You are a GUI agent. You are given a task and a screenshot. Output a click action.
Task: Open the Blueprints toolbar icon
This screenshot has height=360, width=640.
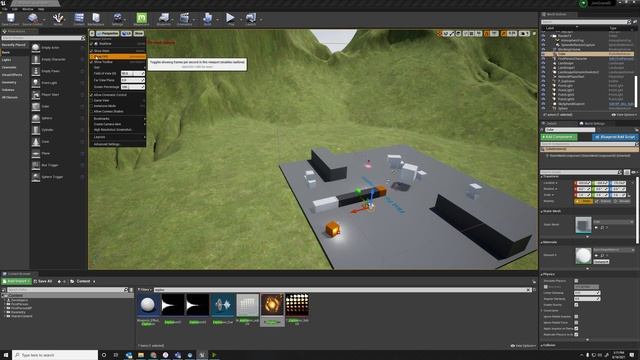coord(164,18)
